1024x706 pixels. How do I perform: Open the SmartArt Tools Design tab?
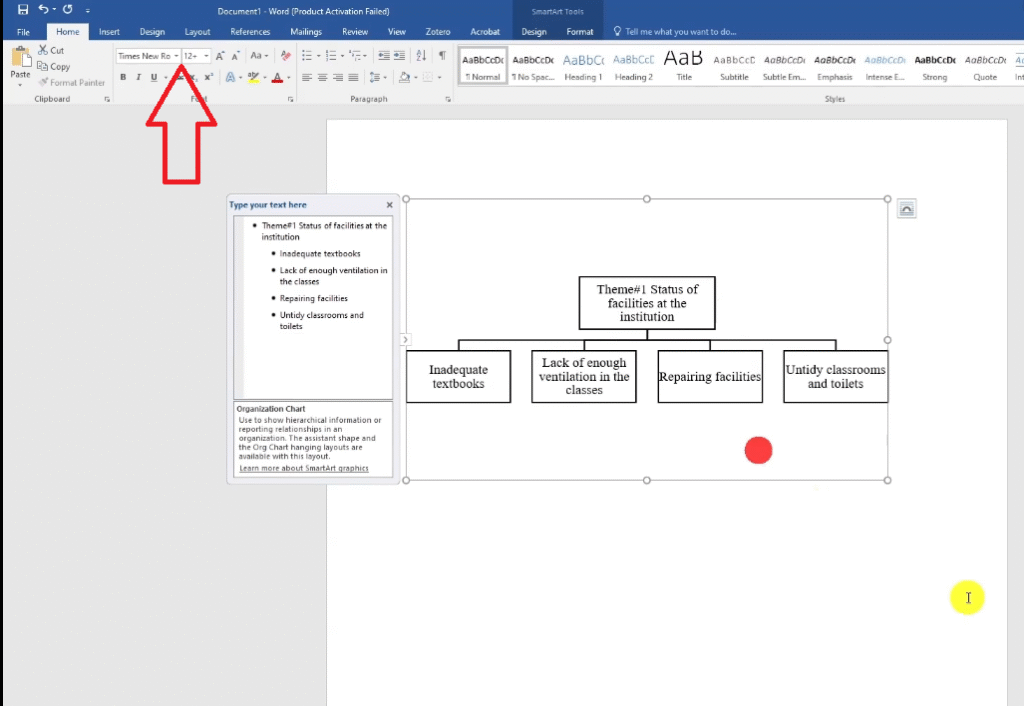(534, 32)
